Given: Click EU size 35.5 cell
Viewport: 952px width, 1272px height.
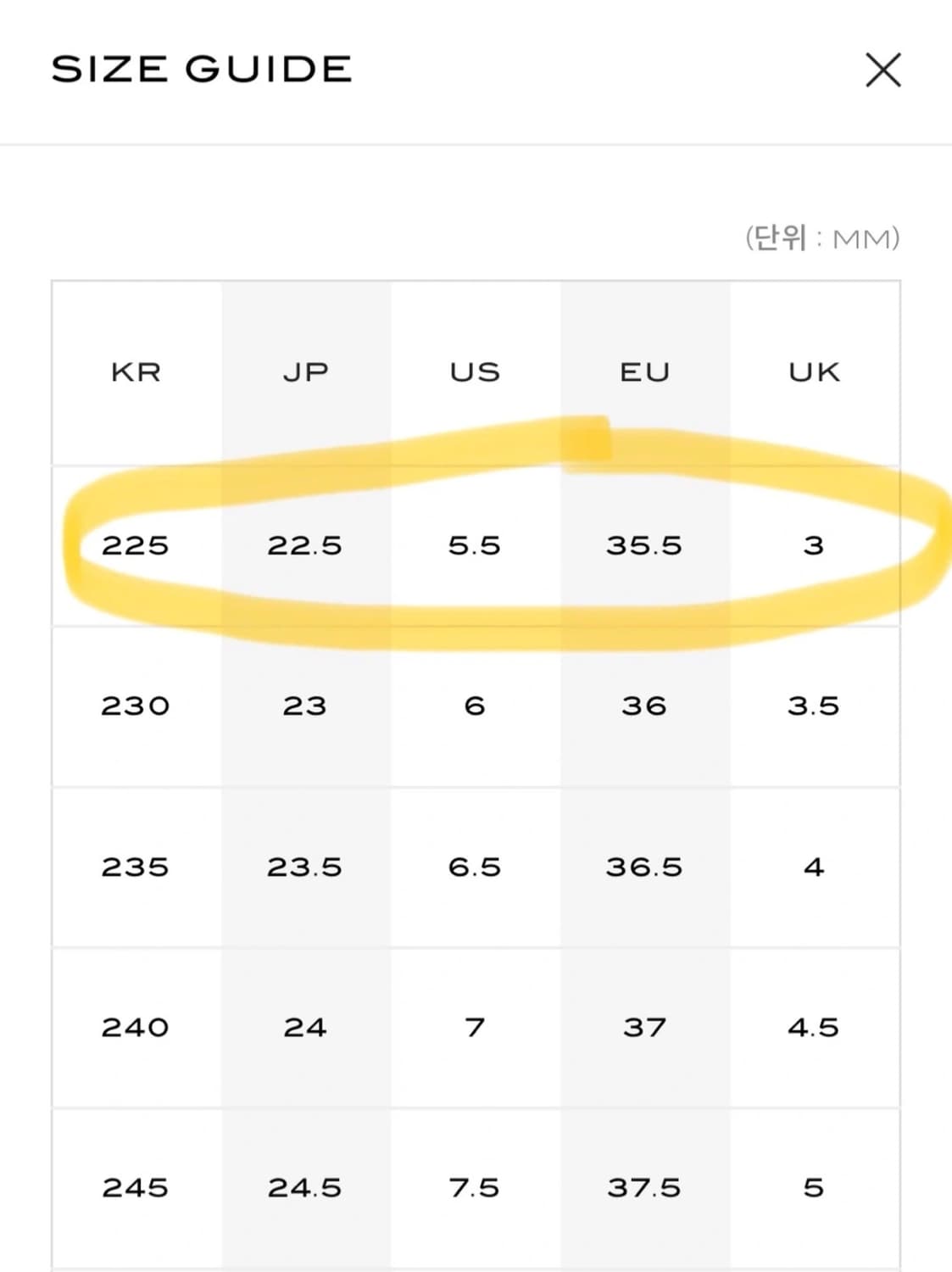Looking at the screenshot, I should pyautogui.click(x=644, y=545).
